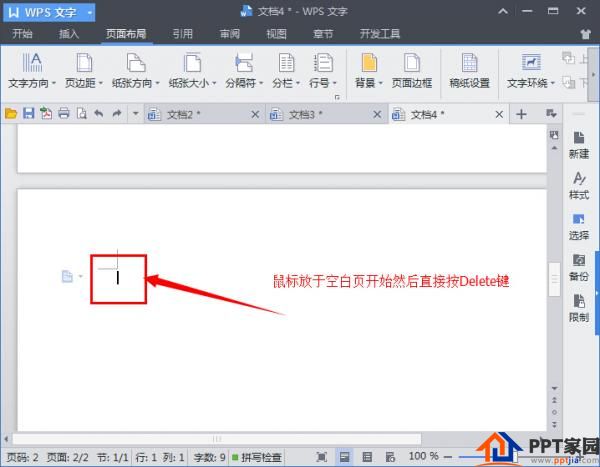Switch to full screen view in status bar
600x467 pixels.
[322, 457]
